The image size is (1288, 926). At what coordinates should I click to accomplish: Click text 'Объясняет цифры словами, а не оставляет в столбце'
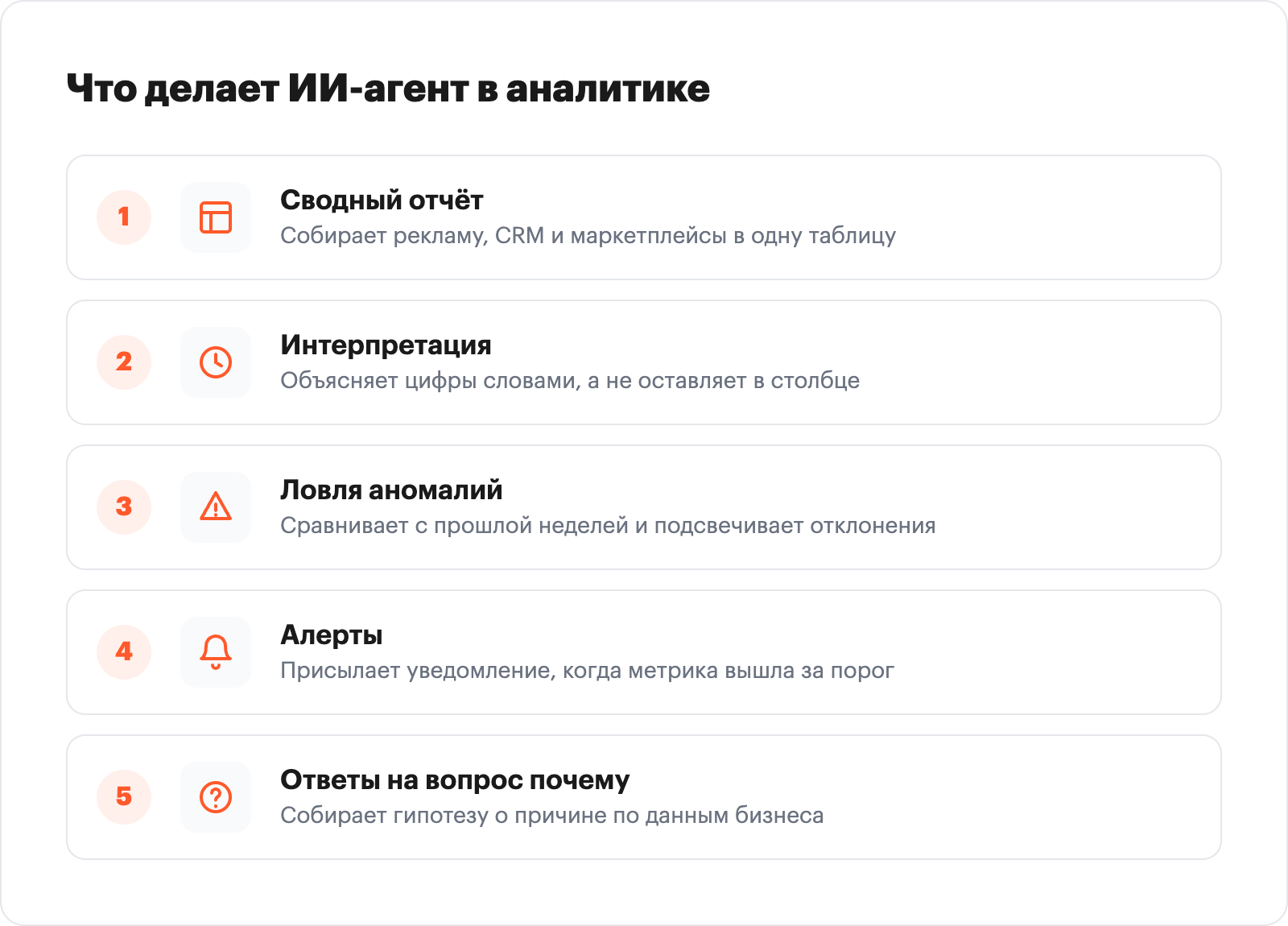(570, 381)
